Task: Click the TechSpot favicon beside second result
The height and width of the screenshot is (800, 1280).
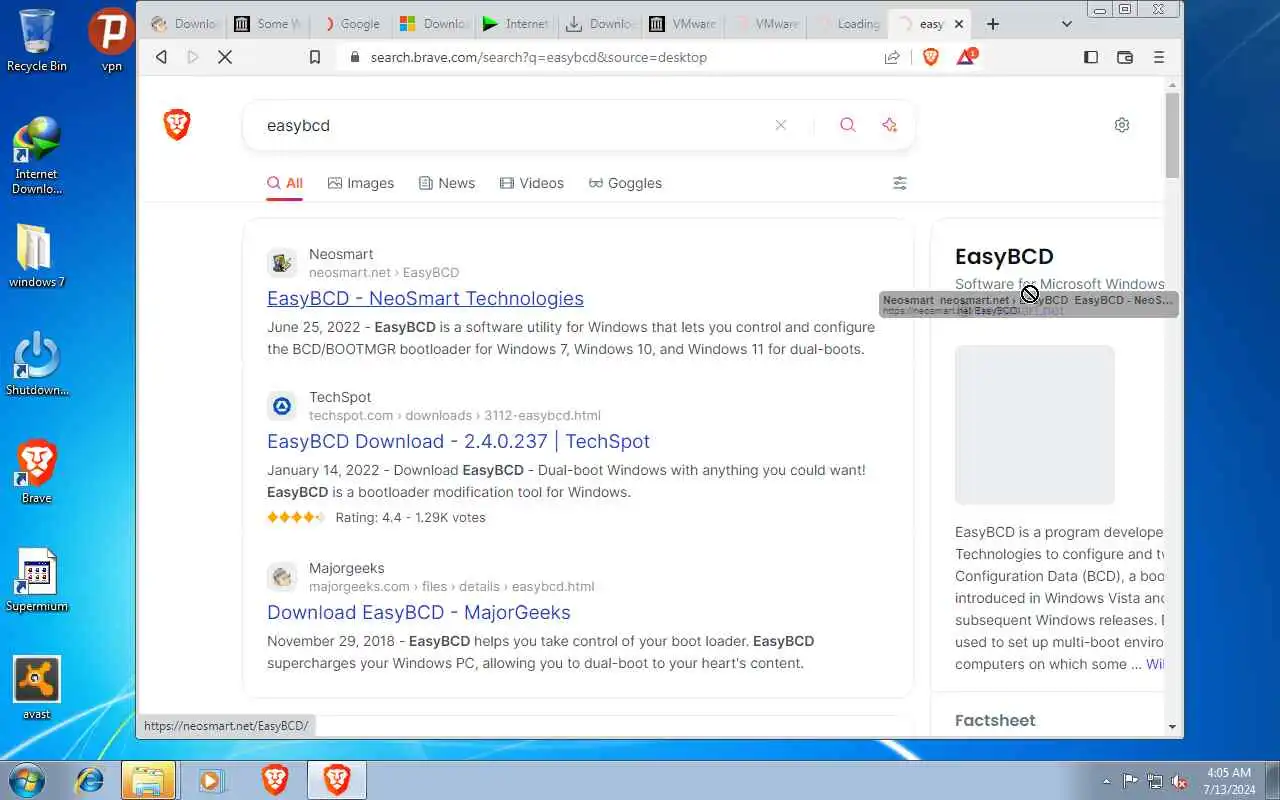Action: tap(282, 406)
